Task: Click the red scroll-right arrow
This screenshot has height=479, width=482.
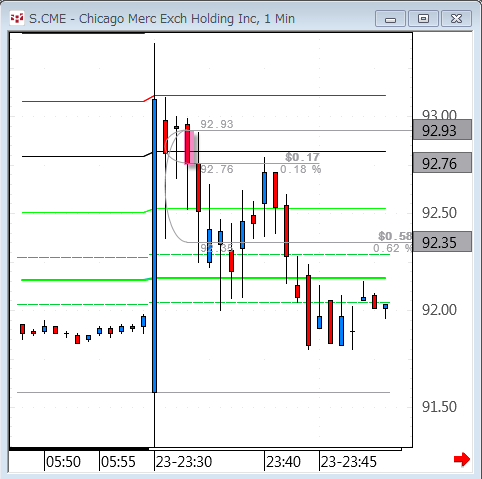Action: pyautogui.click(x=462, y=459)
